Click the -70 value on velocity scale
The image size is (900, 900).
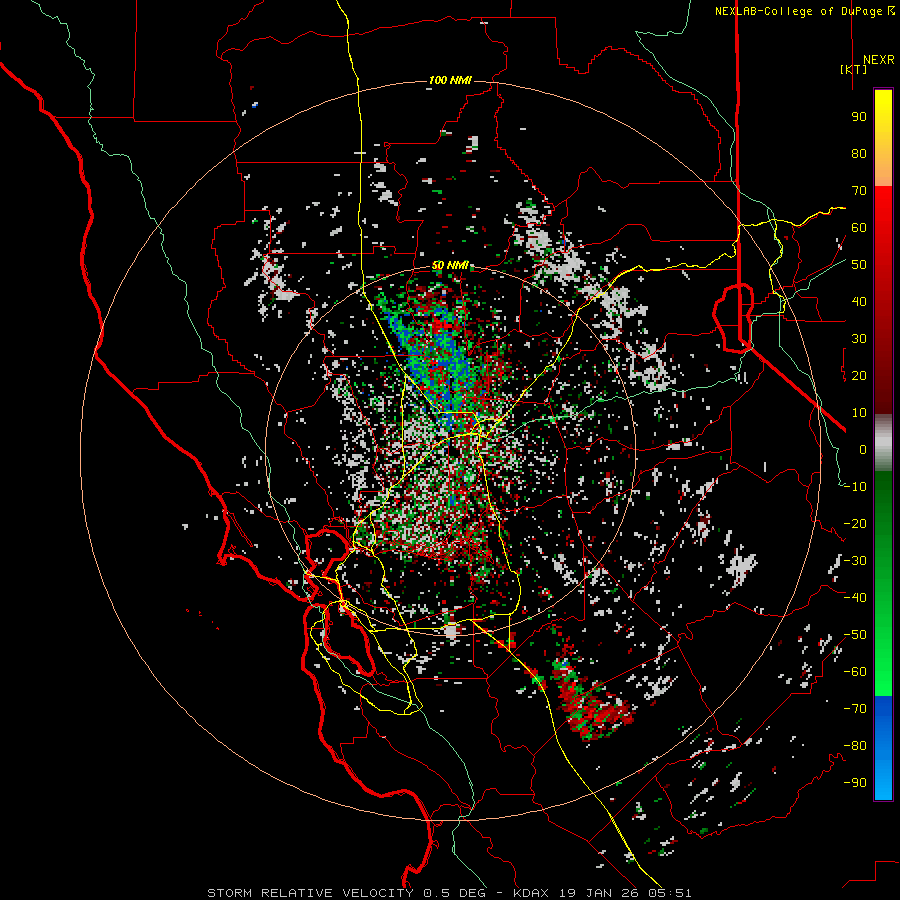(x=855, y=709)
